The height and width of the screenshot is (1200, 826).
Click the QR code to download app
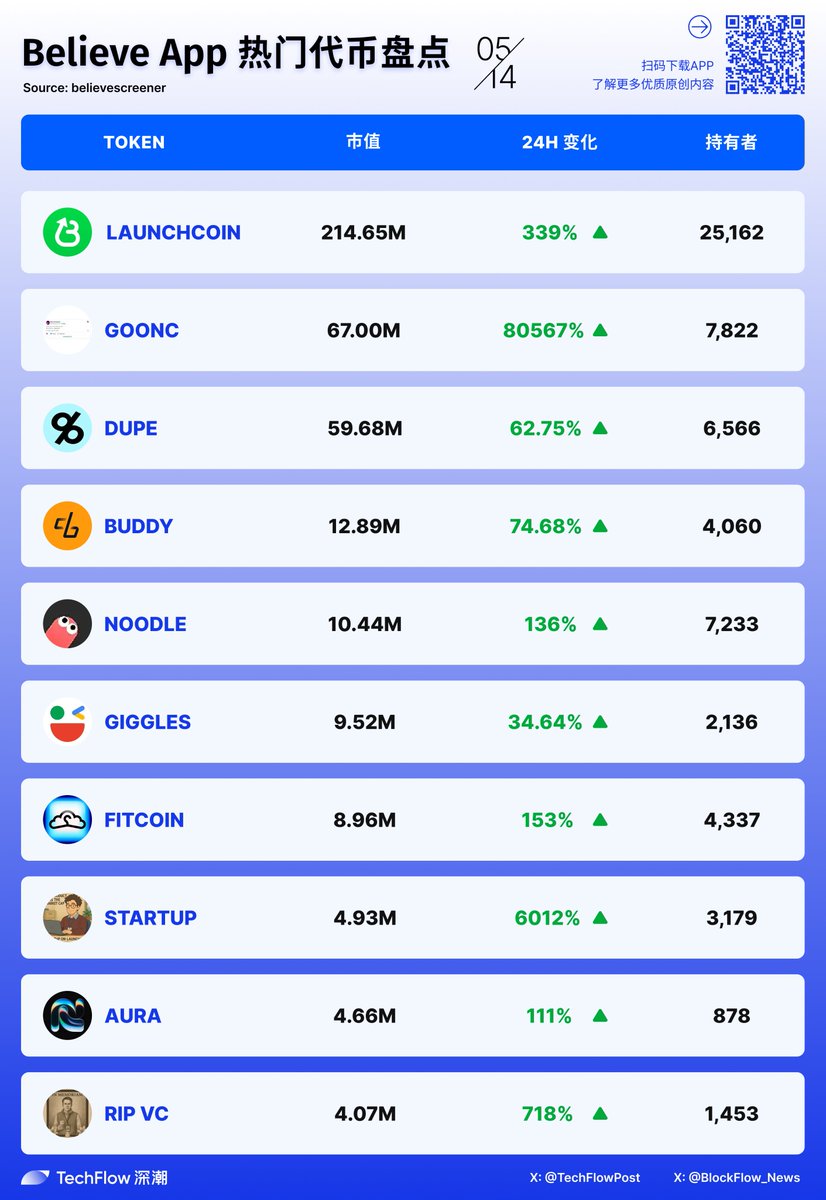765,55
